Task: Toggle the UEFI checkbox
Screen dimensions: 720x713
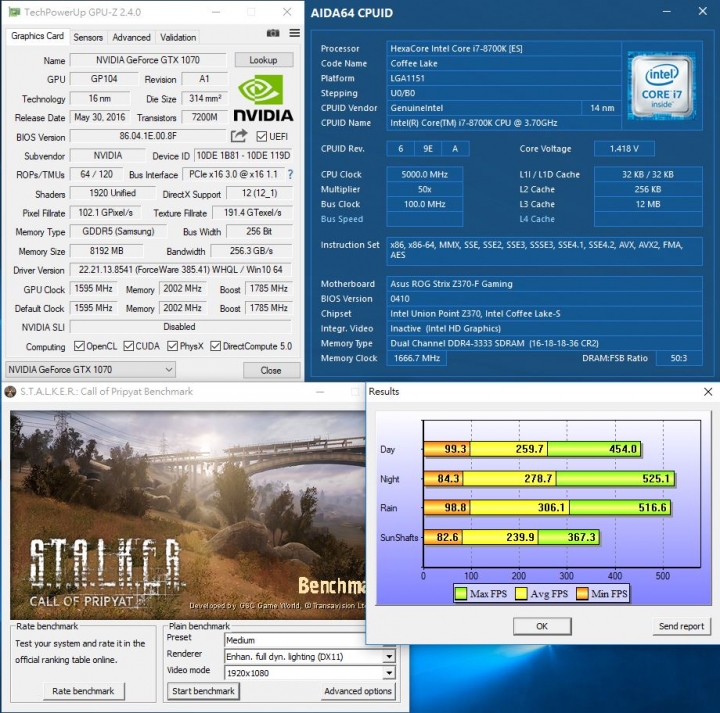Action: (262, 136)
